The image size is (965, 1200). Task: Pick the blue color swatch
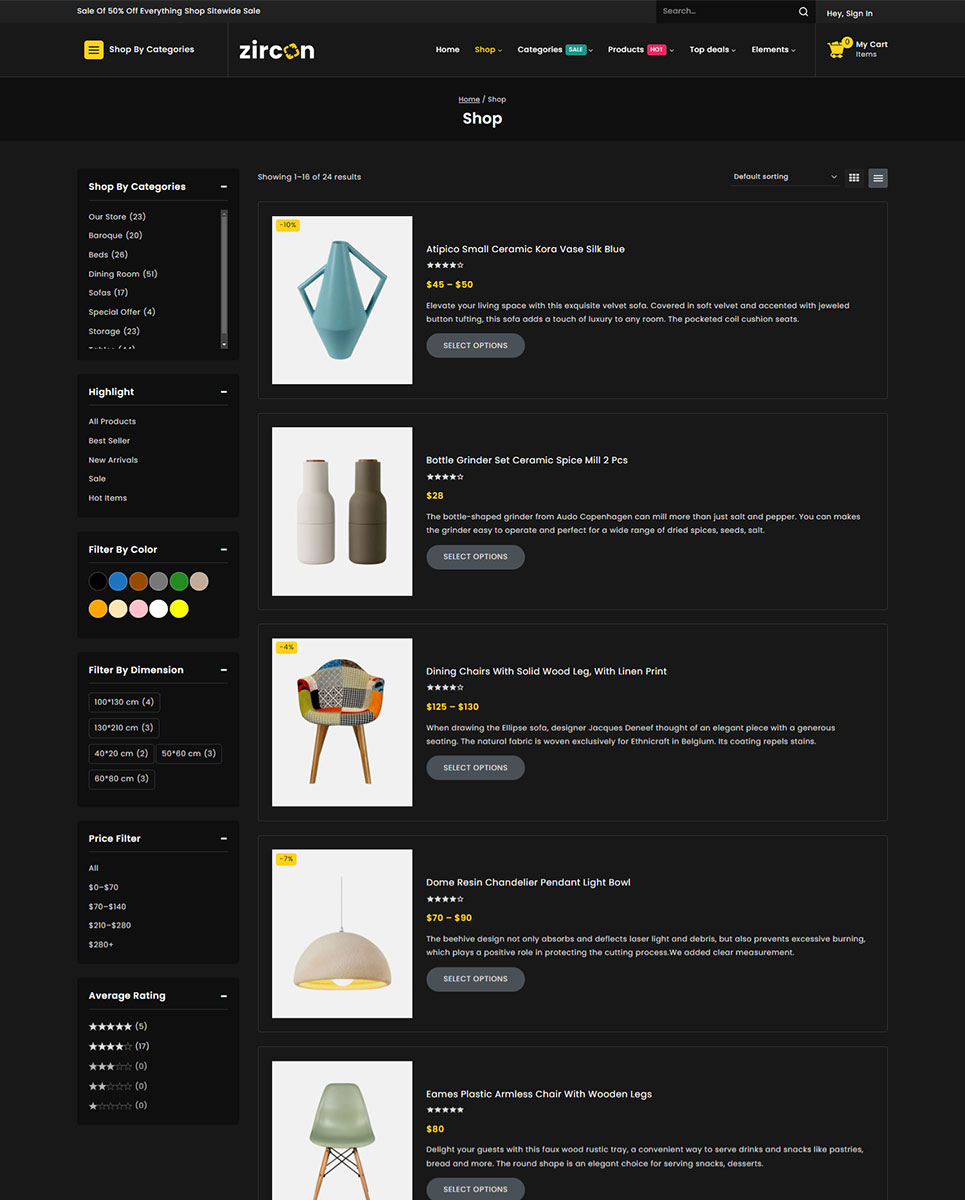click(x=118, y=581)
